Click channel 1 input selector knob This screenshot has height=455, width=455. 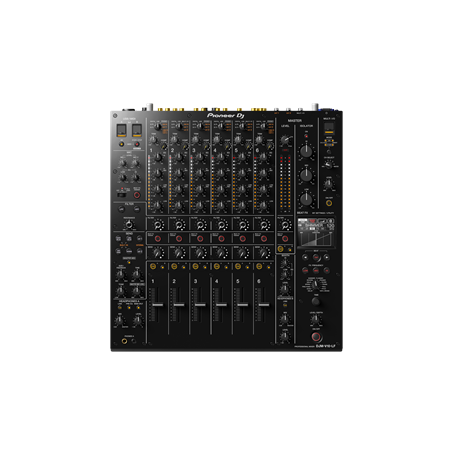click(158, 126)
